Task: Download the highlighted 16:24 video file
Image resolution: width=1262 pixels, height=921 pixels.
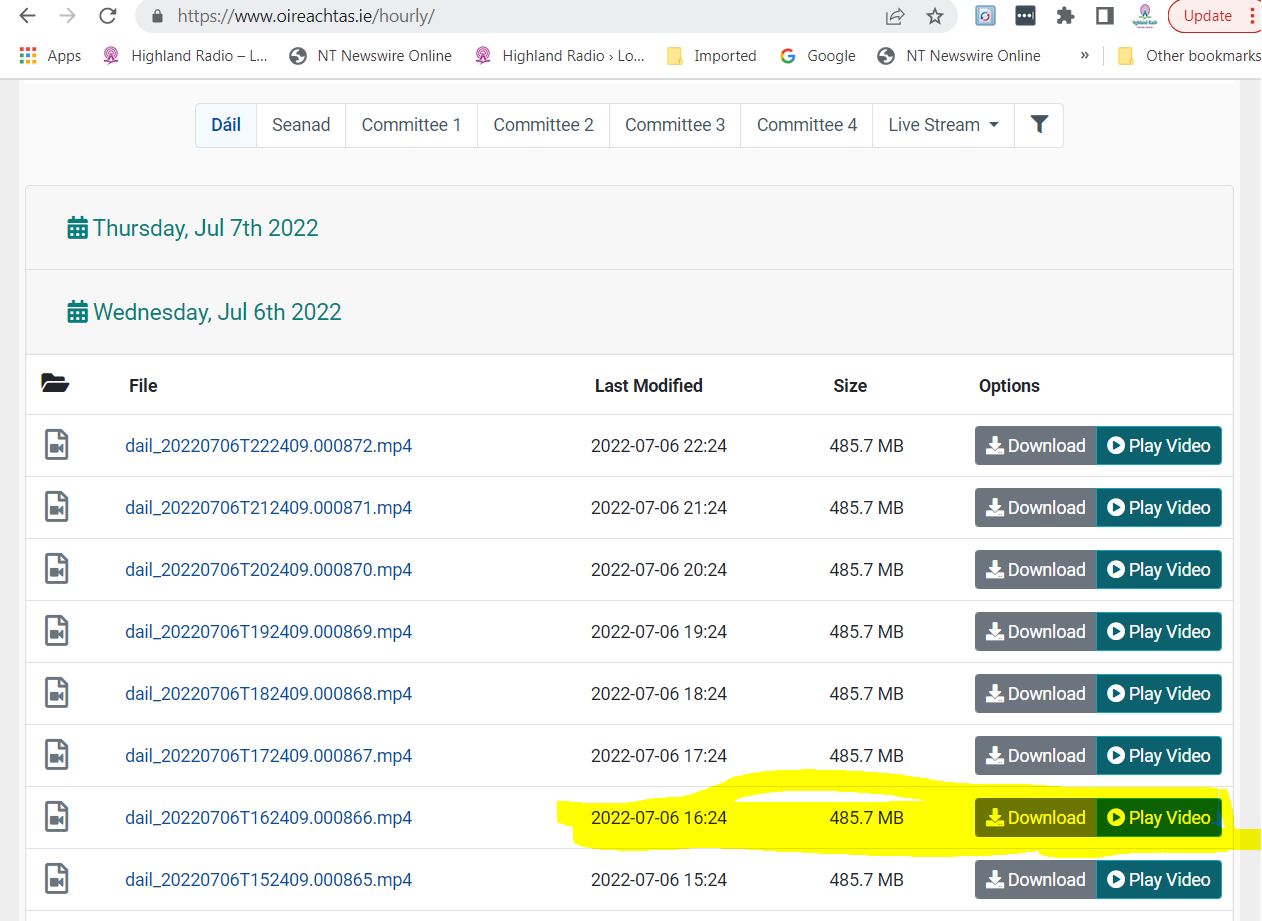Action: coord(1035,818)
